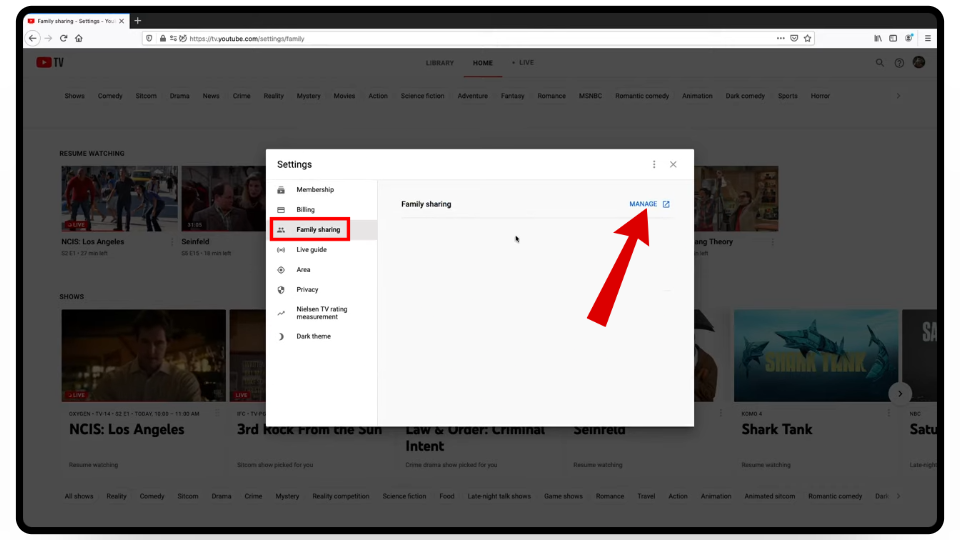Select the All shows filter chip

point(79,497)
